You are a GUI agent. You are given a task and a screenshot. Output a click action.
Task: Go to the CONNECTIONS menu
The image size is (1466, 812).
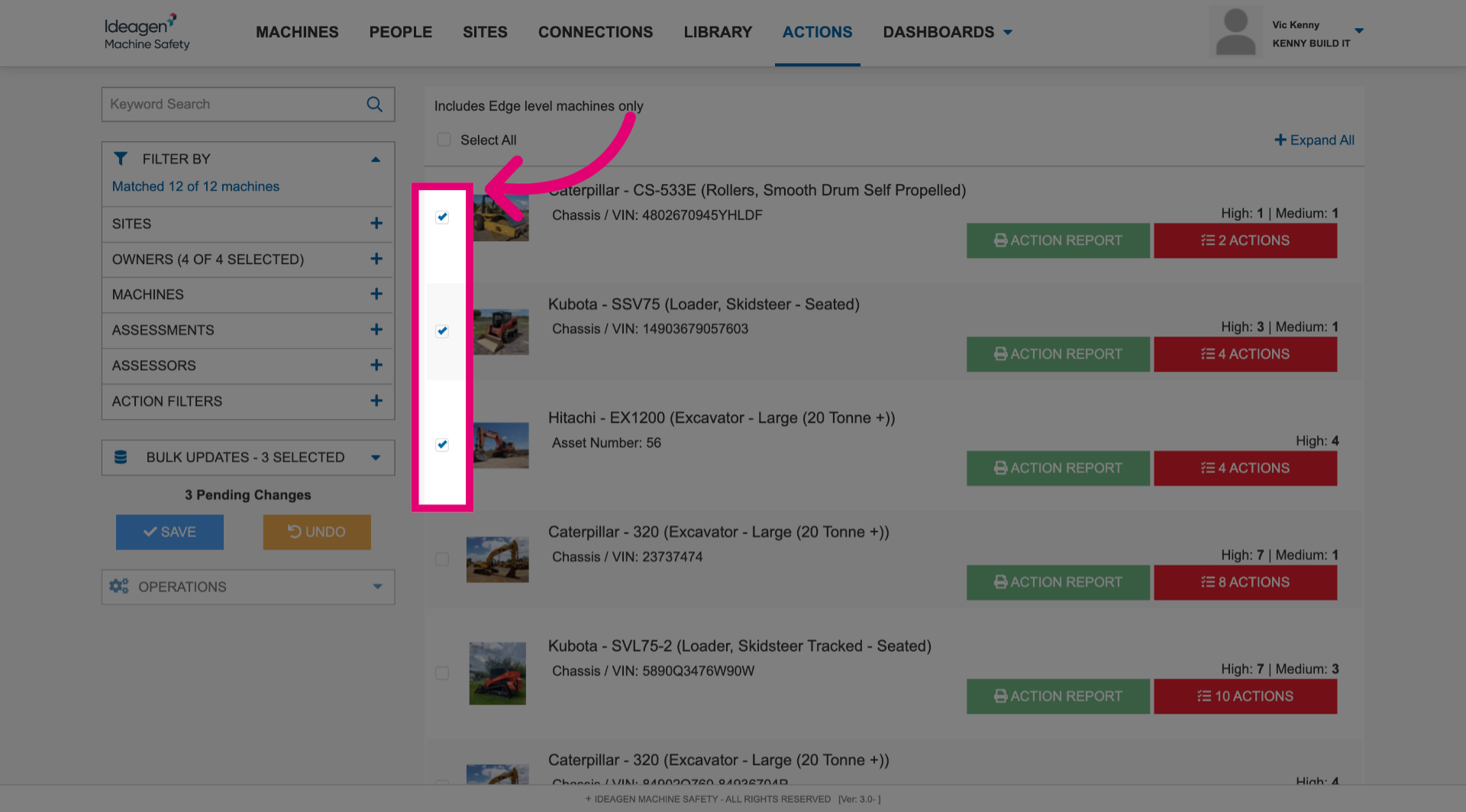(x=596, y=32)
